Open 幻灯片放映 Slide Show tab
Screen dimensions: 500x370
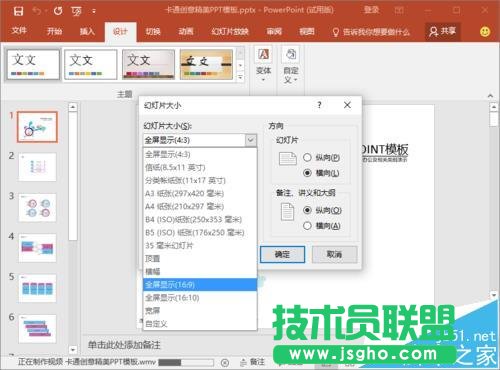230,32
